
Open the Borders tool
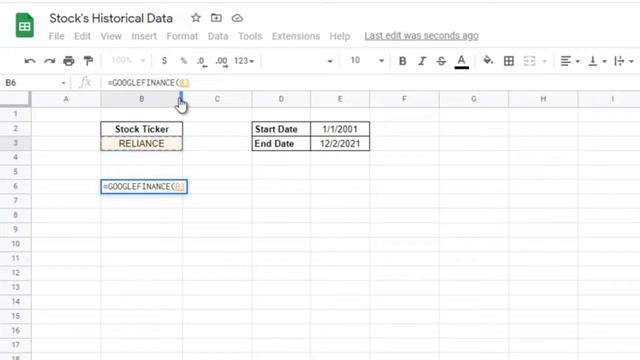pos(509,61)
